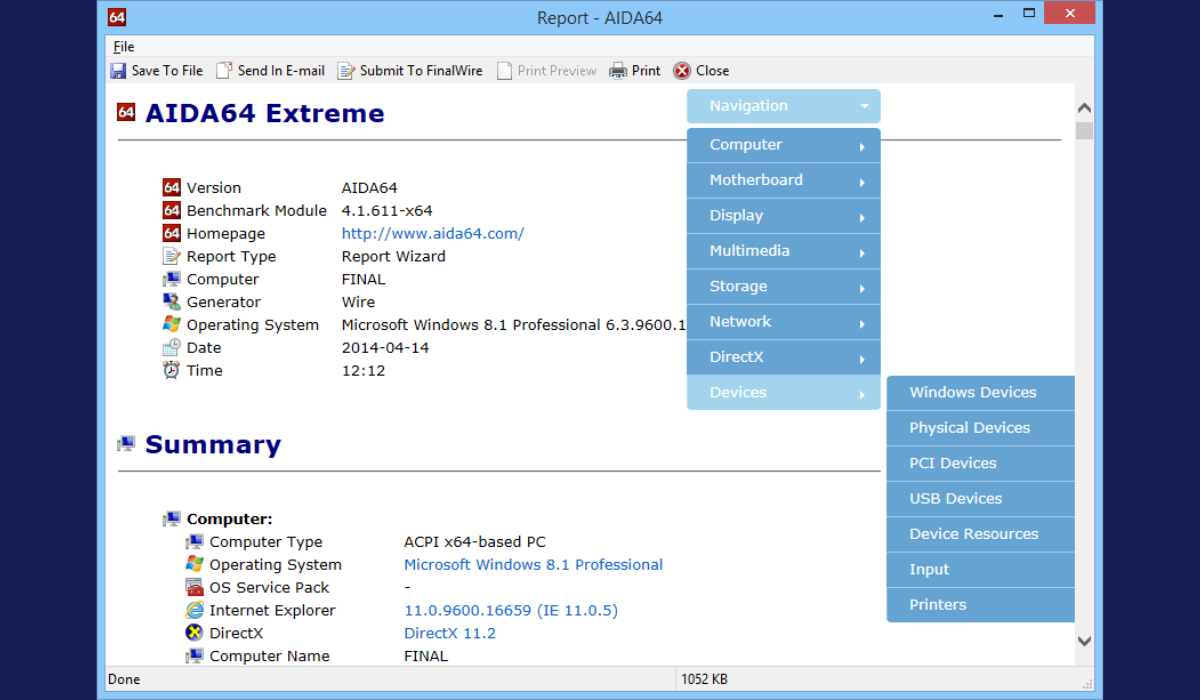Click Save To File button
Screen dimensions: 1200x700
[x=157, y=71]
